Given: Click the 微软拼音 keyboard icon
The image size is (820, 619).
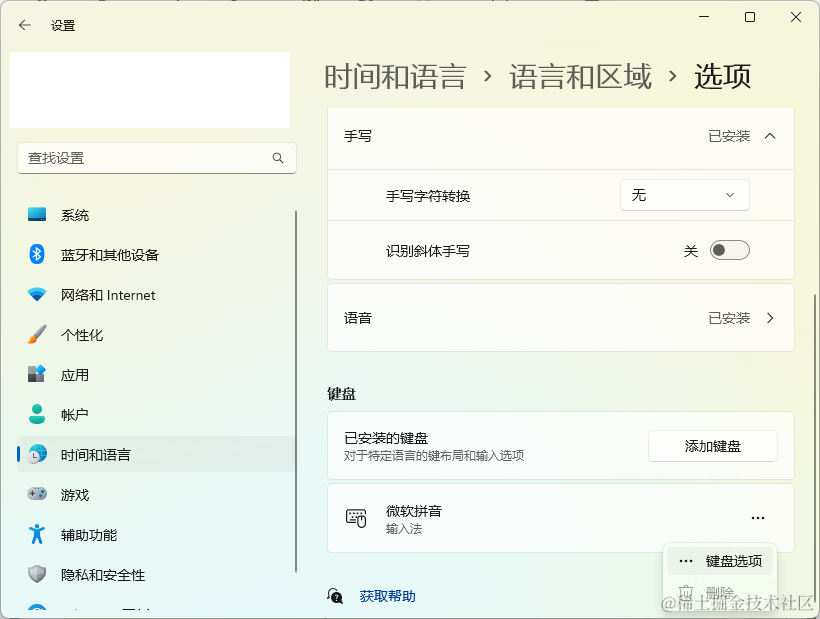Looking at the screenshot, I should pyautogui.click(x=355, y=517).
